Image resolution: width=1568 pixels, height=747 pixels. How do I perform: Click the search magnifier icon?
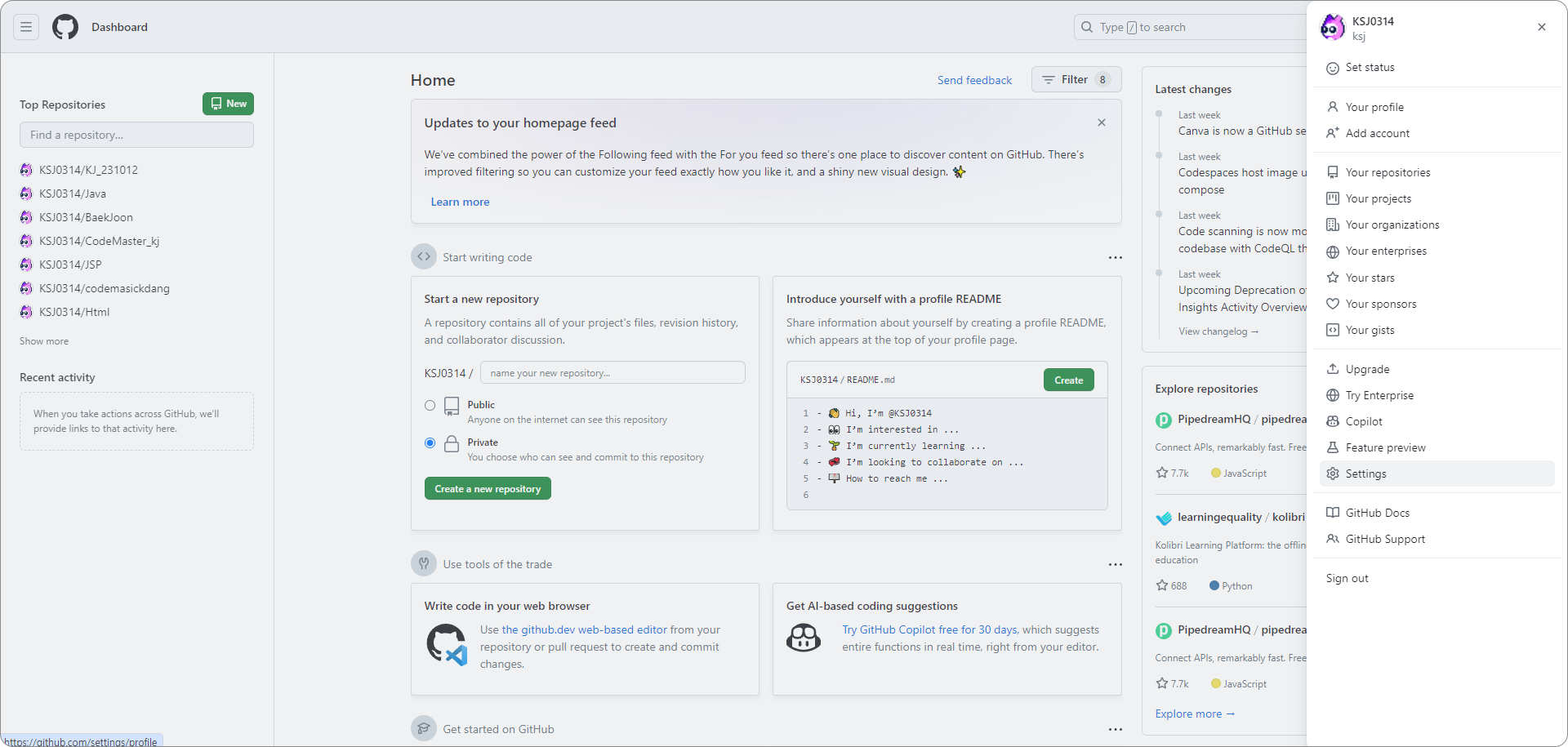coord(1087,27)
